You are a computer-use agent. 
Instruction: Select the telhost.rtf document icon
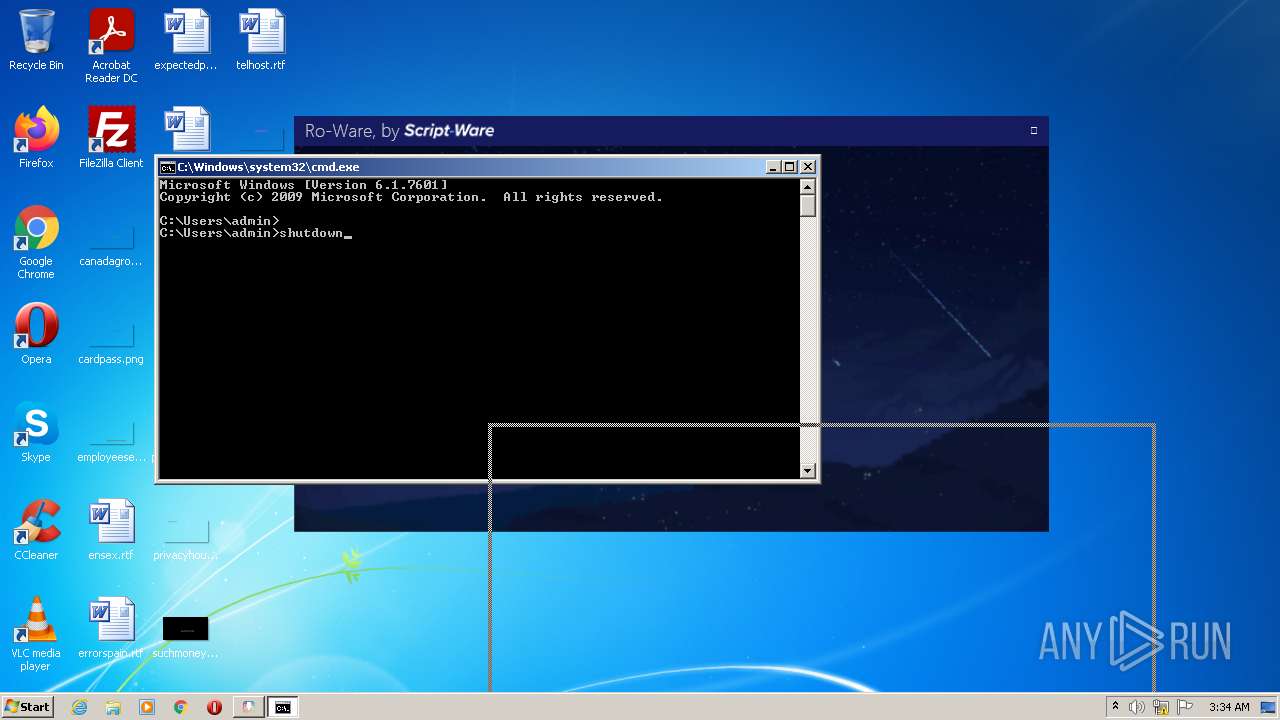[261, 40]
